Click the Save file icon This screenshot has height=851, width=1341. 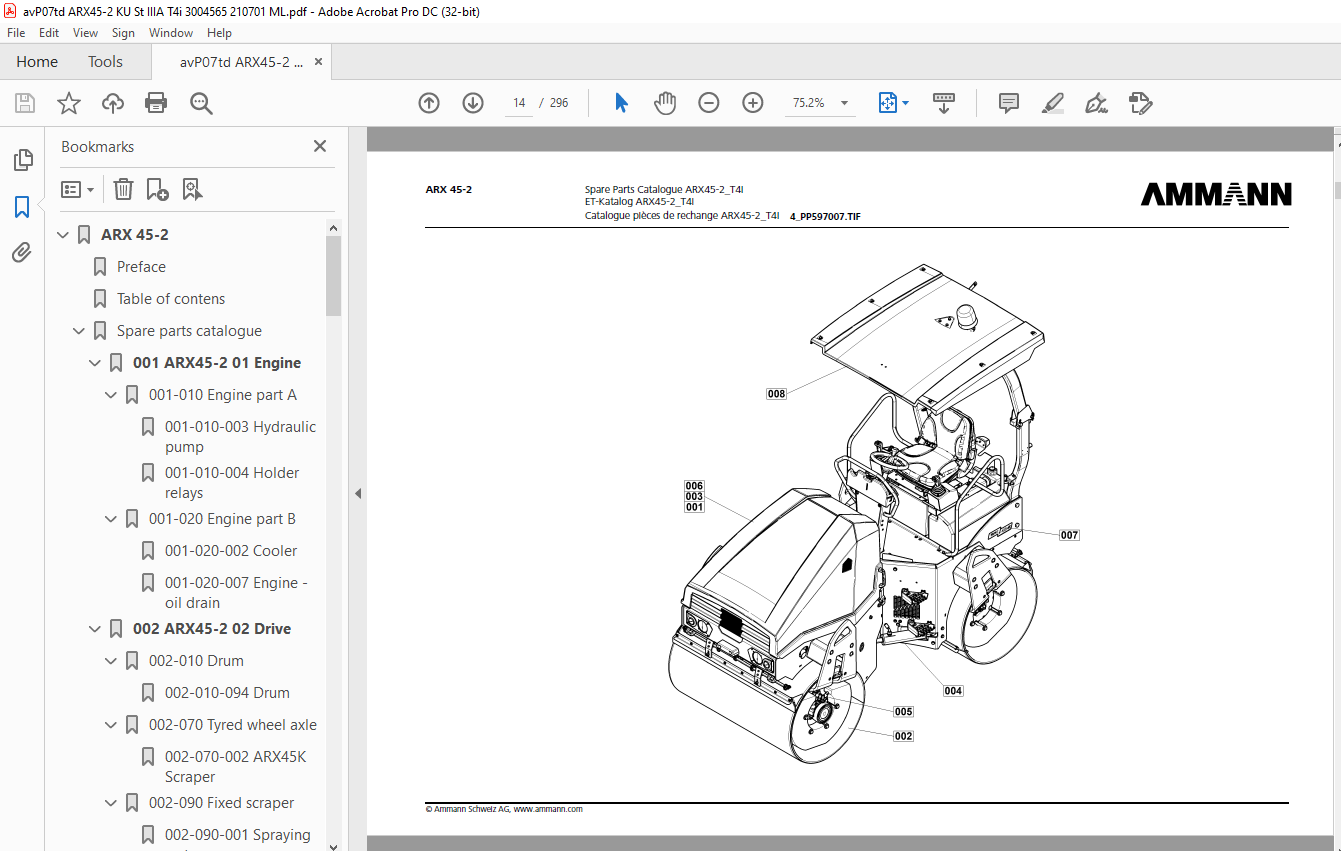(x=25, y=103)
